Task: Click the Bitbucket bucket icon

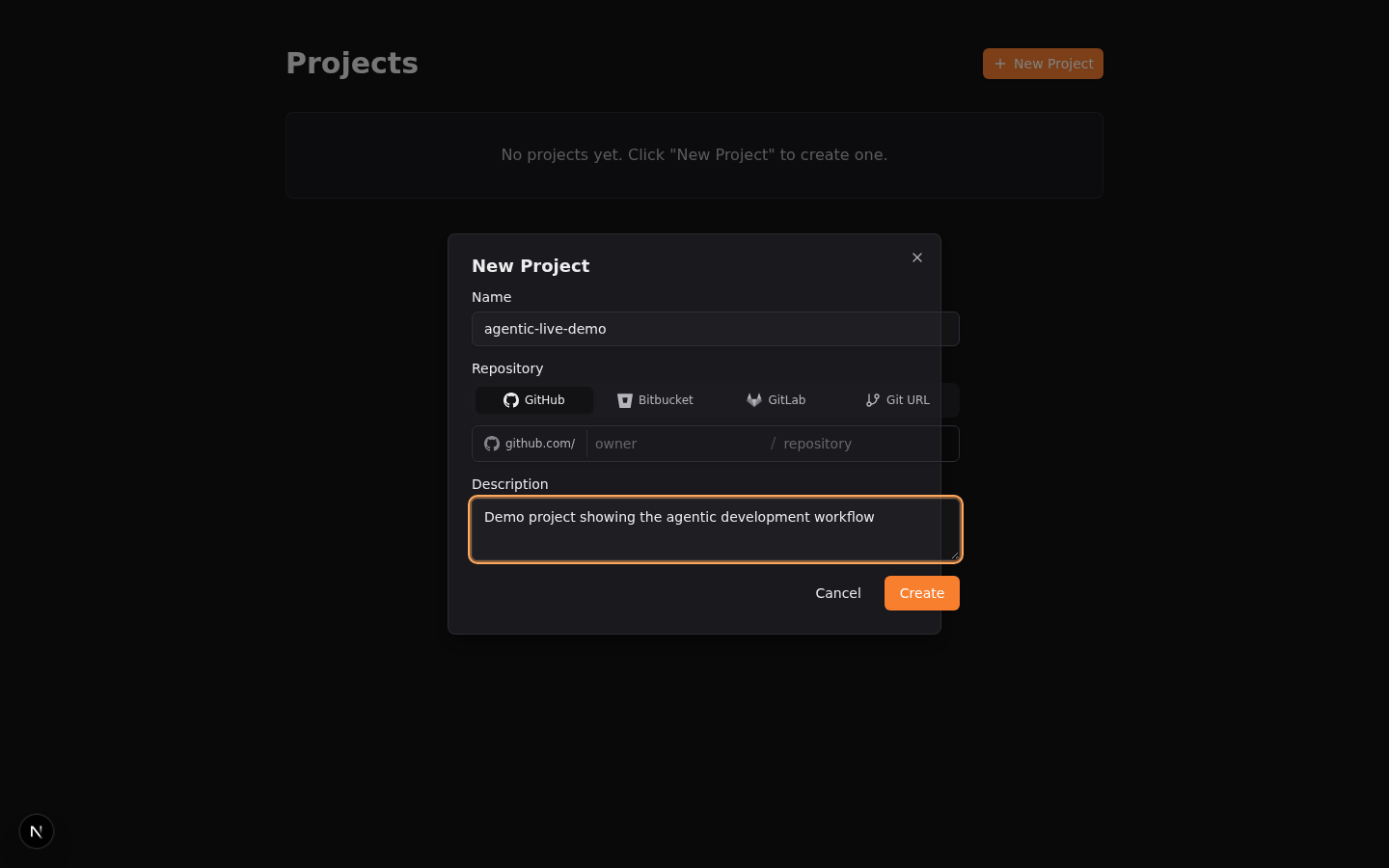Action: (x=625, y=400)
